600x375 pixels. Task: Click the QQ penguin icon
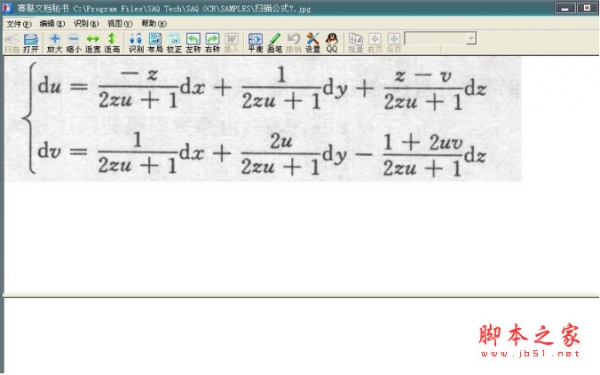(x=332, y=43)
